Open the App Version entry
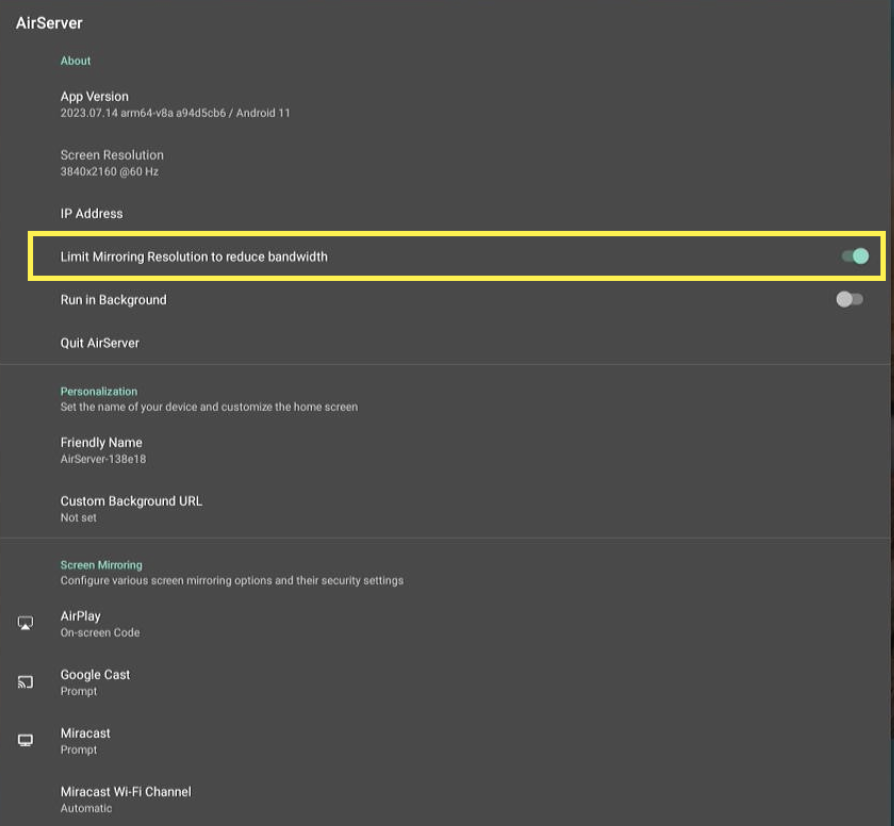The height and width of the screenshot is (826, 894). [x=95, y=104]
